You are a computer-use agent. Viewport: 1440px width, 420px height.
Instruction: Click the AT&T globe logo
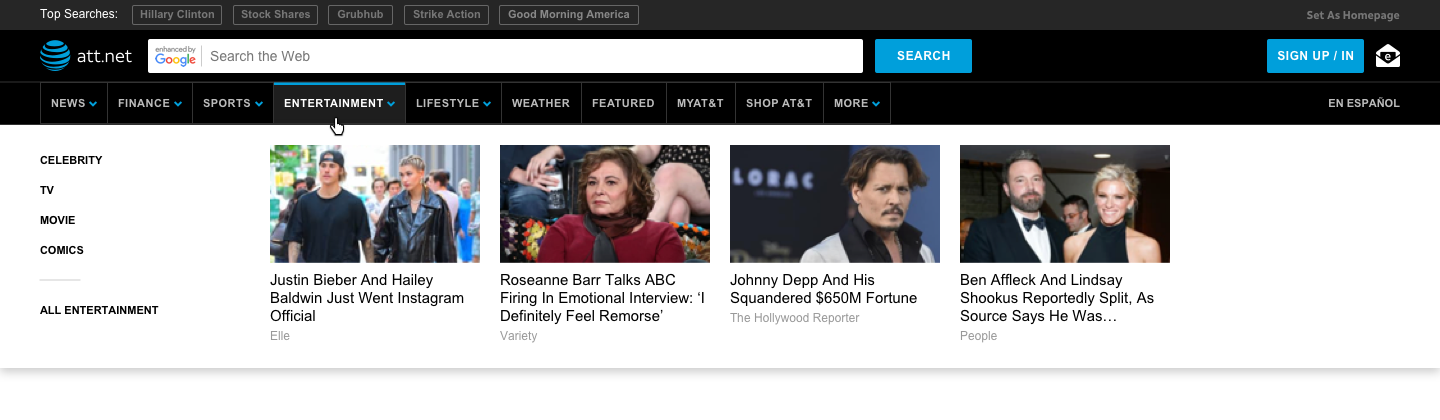55,56
